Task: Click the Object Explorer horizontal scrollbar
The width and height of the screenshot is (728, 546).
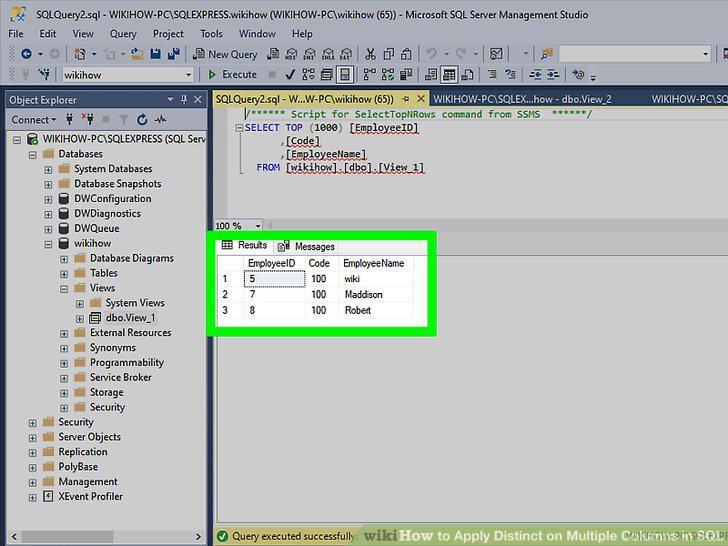Action: pyautogui.click(x=106, y=537)
